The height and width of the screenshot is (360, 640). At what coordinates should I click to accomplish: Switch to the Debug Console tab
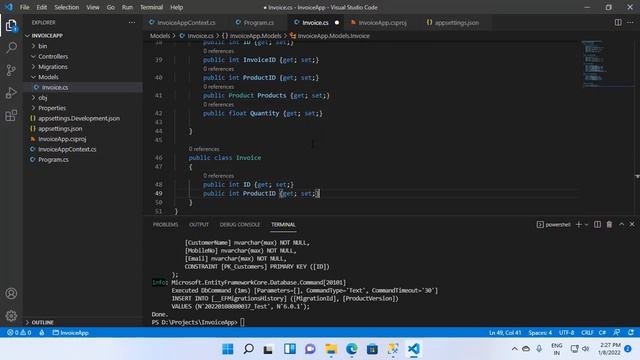pyautogui.click(x=240, y=224)
